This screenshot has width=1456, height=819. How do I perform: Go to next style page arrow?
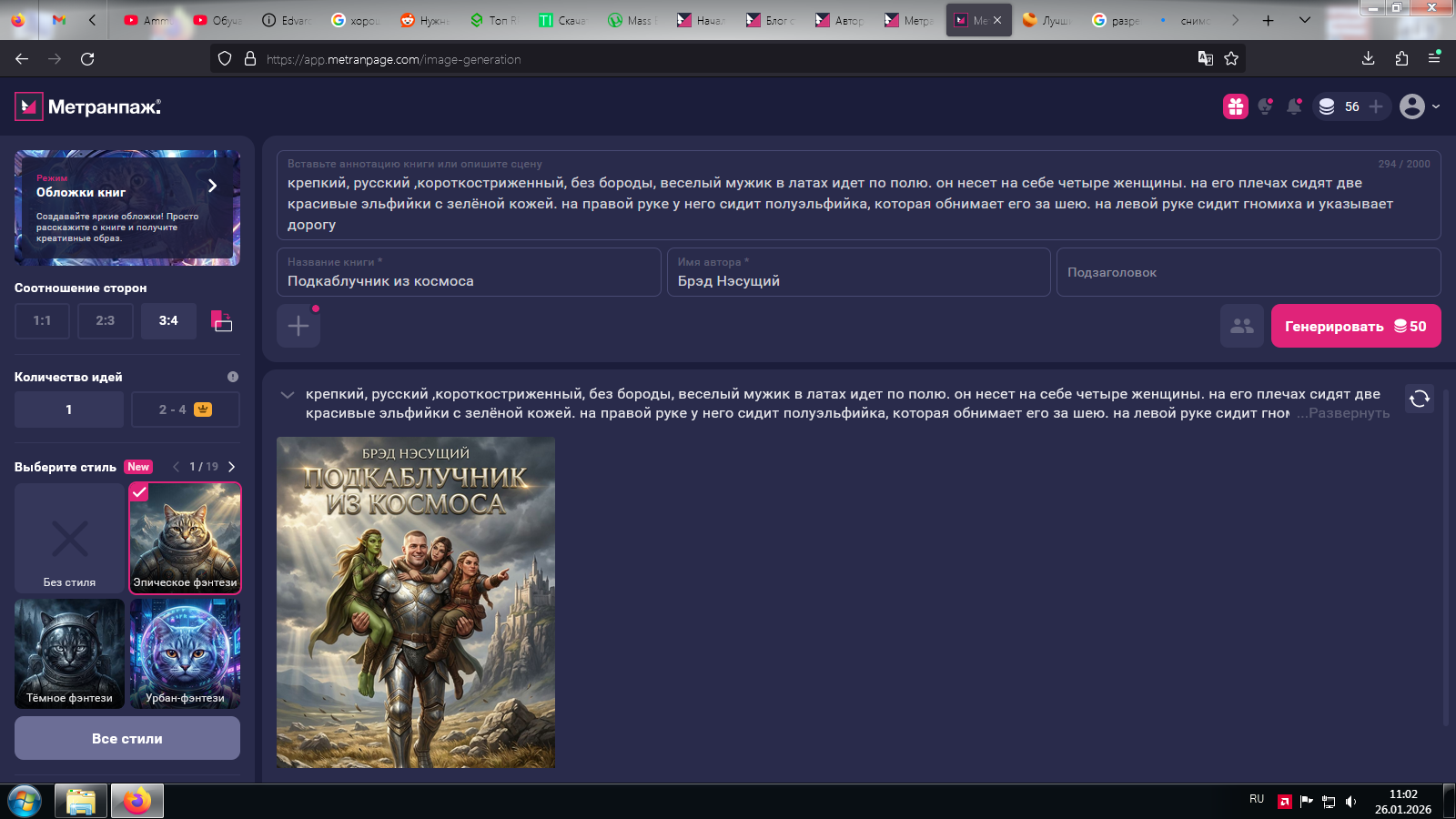click(x=232, y=467)
